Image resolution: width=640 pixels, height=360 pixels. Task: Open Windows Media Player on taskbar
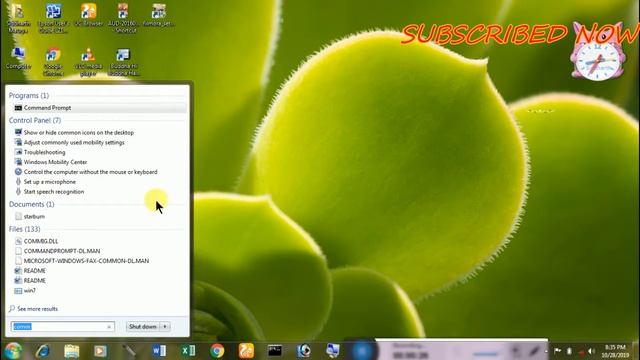(x=100, y=351)
